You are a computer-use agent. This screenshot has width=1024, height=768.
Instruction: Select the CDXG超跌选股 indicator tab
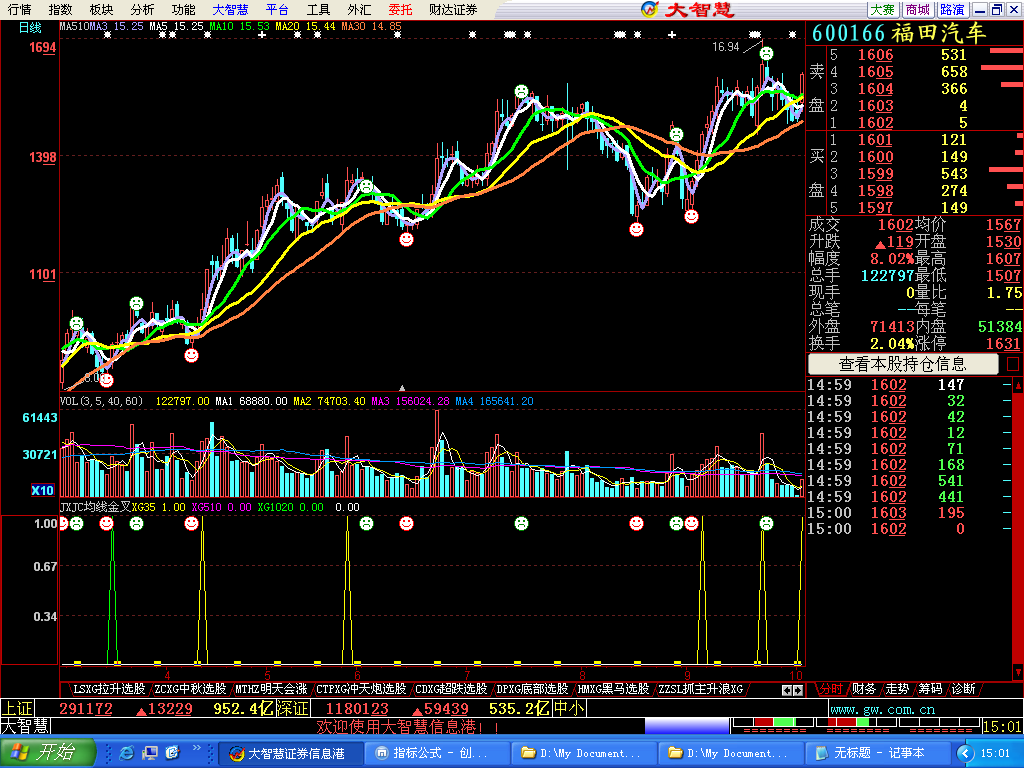coord(451,688)
